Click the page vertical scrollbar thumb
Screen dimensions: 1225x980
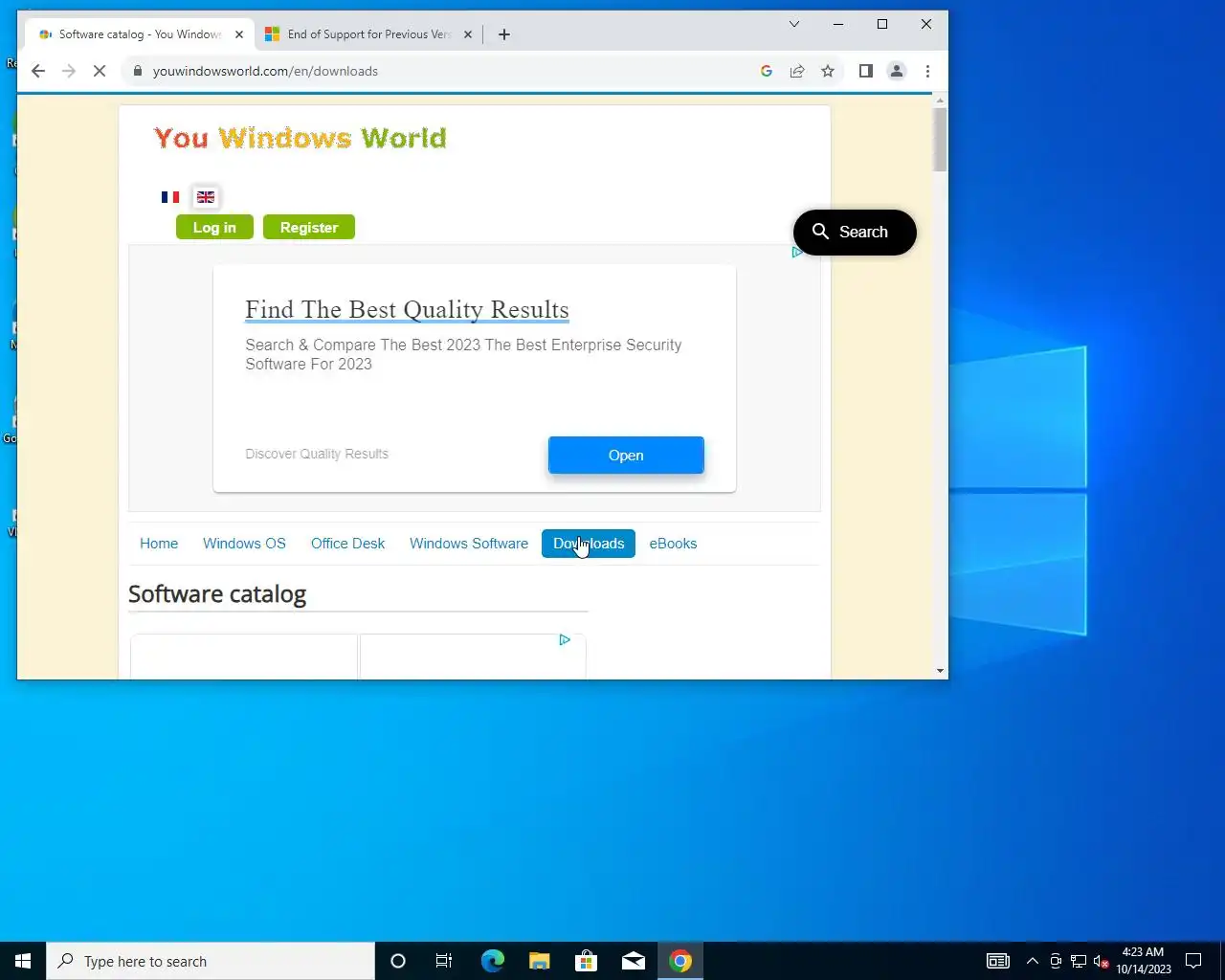point(941,140)
